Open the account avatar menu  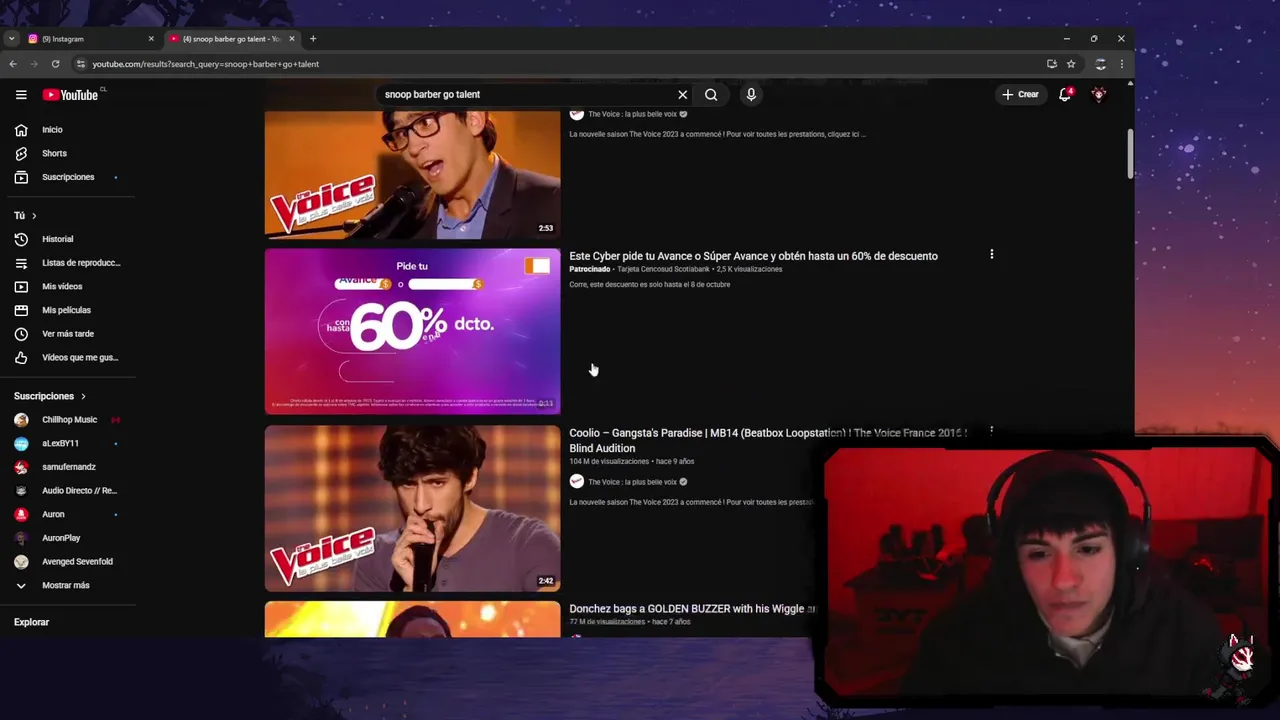coord(1099,94)
